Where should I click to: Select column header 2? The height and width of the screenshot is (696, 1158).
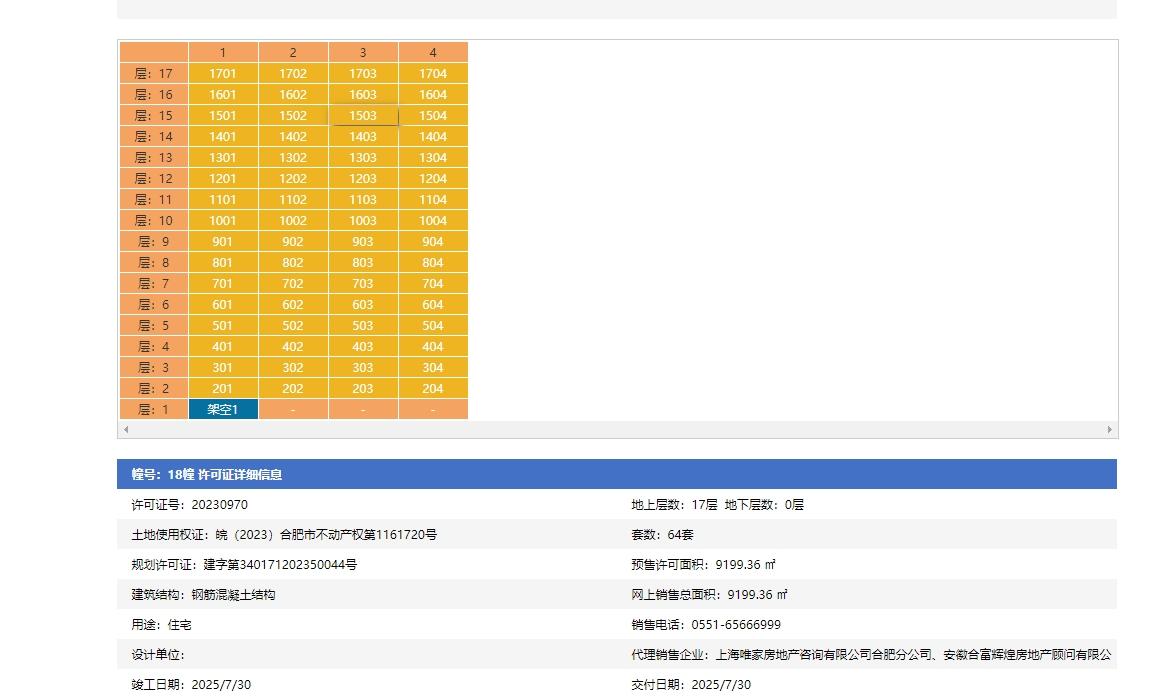click(293, 52)
